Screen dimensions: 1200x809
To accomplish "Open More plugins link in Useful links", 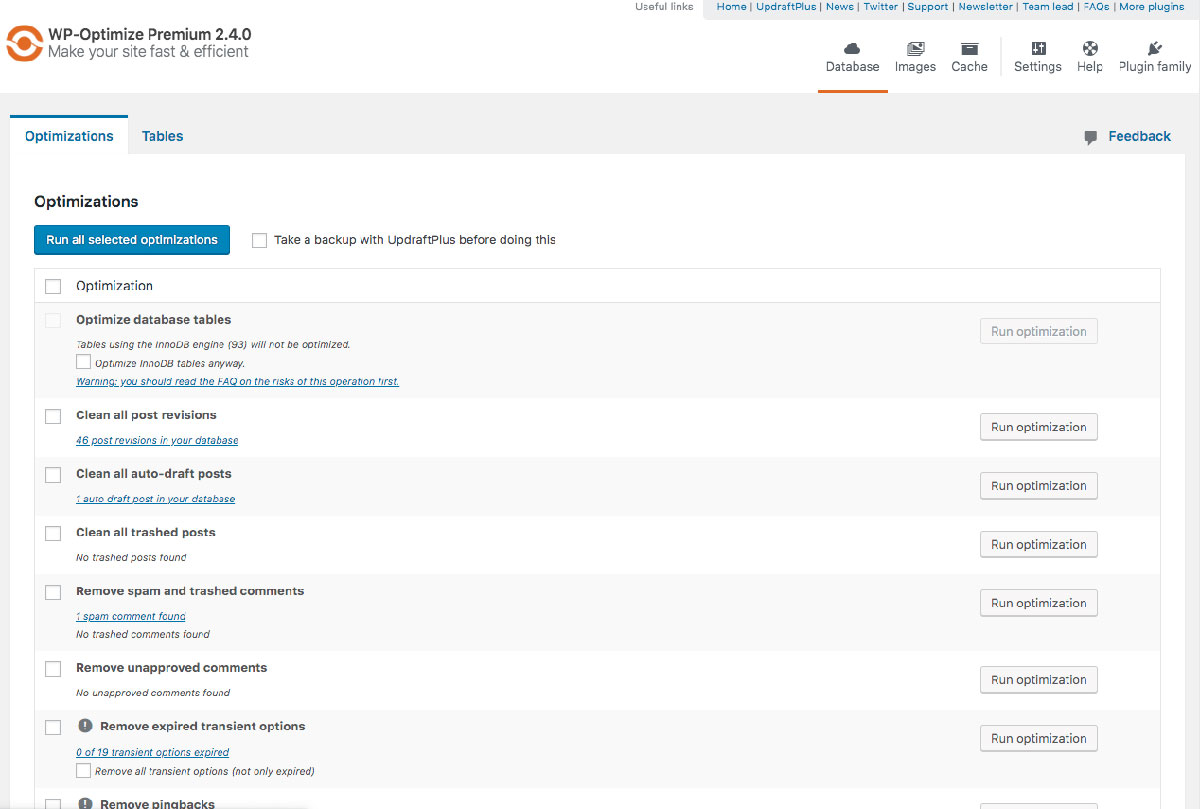I will (1151, 7).
